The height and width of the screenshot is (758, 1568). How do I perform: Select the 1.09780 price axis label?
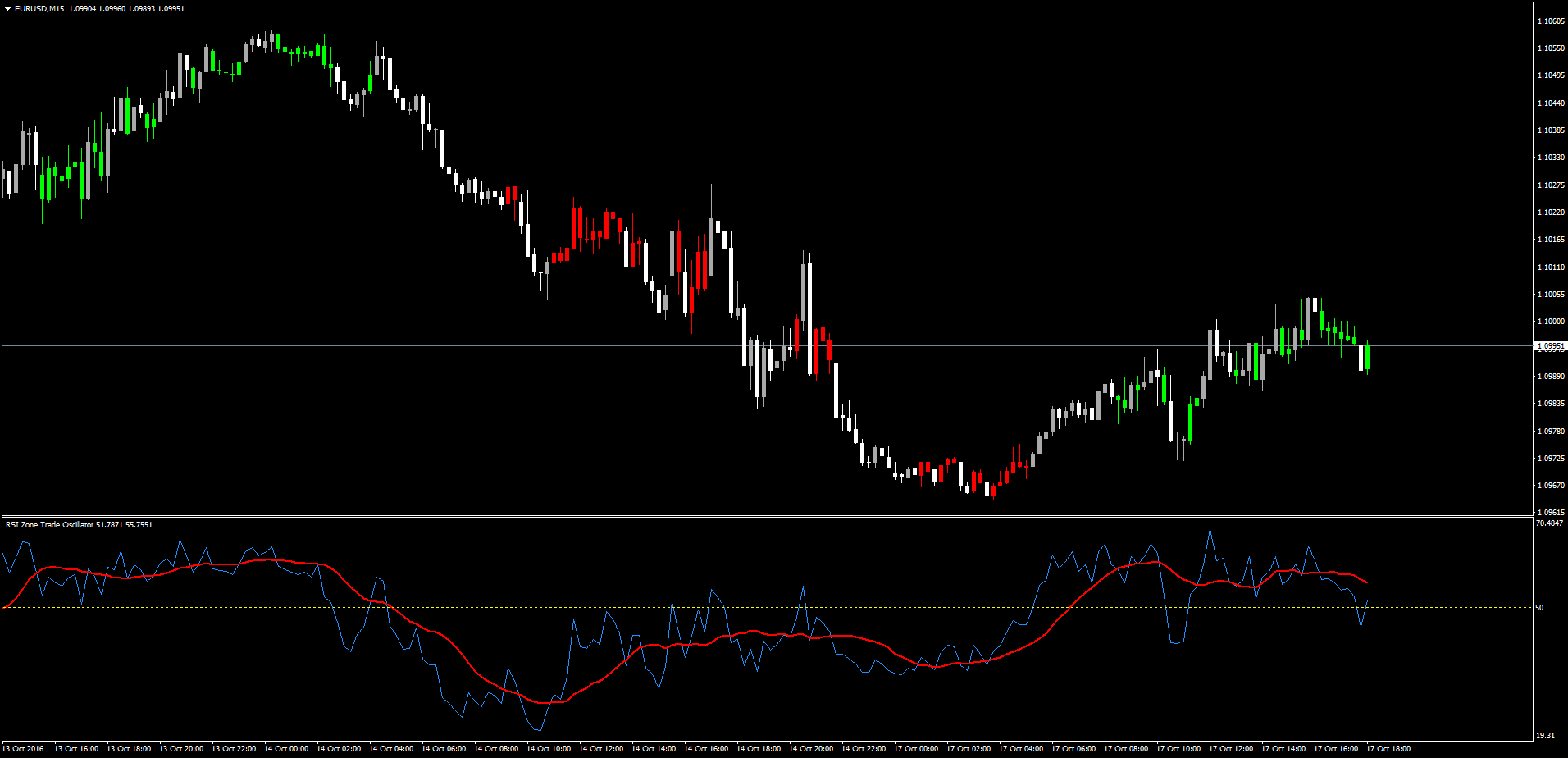[1552, 431]
